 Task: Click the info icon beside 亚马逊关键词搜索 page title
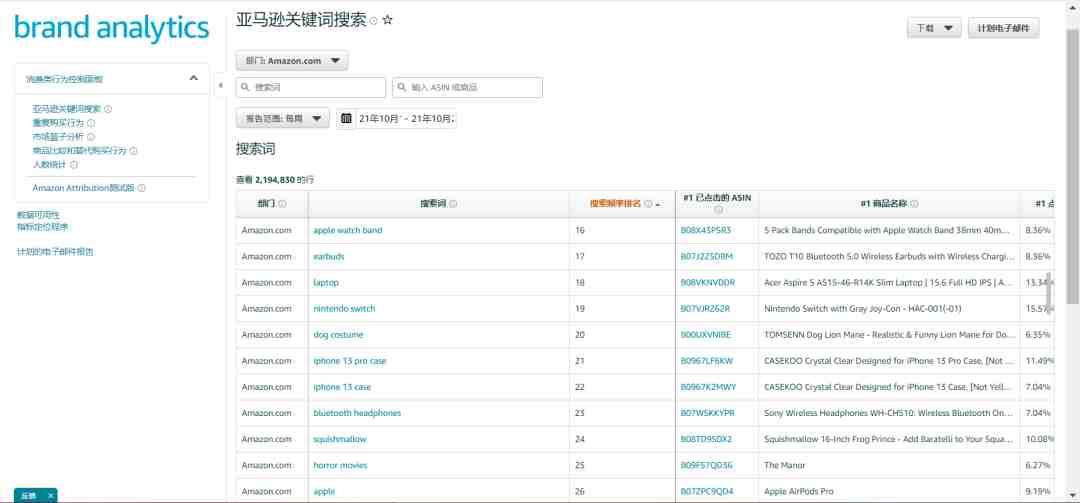[x=374, y=21]
